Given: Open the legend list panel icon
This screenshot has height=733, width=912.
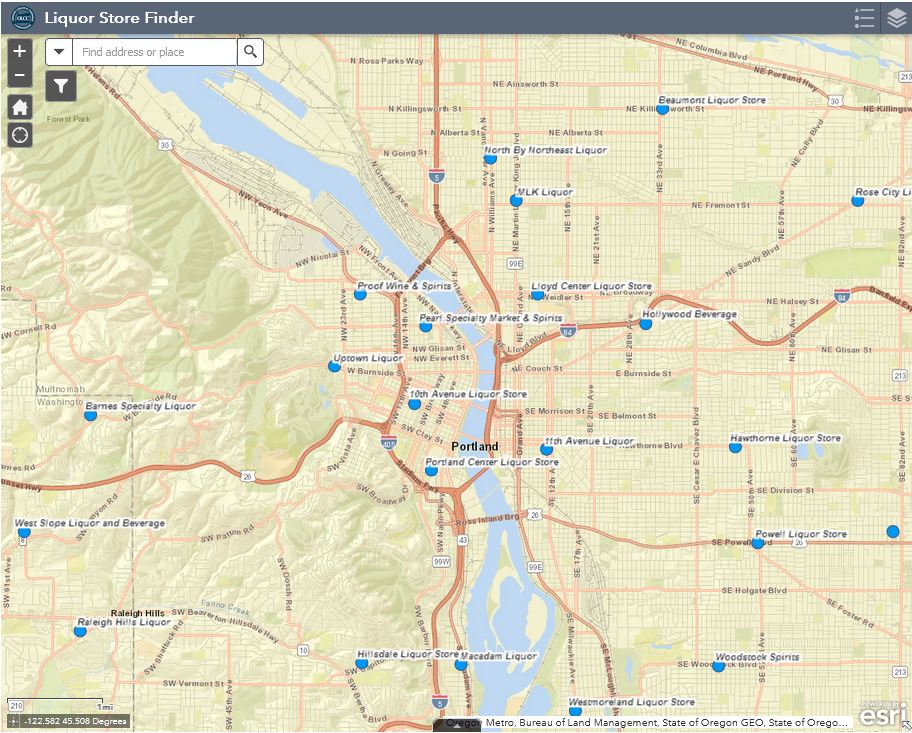Looking at the screenshot, I should coord(864,18).
